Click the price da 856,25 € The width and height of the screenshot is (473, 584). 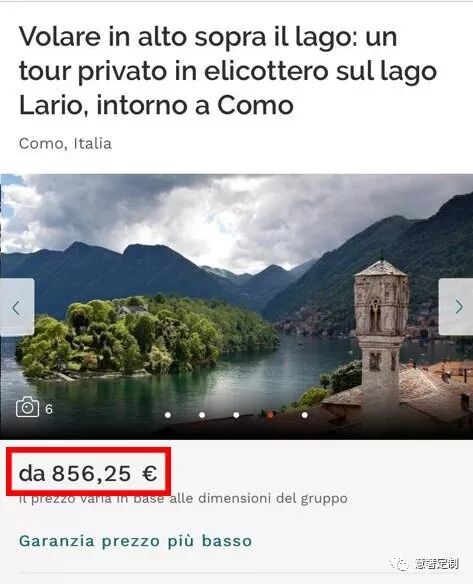pos(88,473)
